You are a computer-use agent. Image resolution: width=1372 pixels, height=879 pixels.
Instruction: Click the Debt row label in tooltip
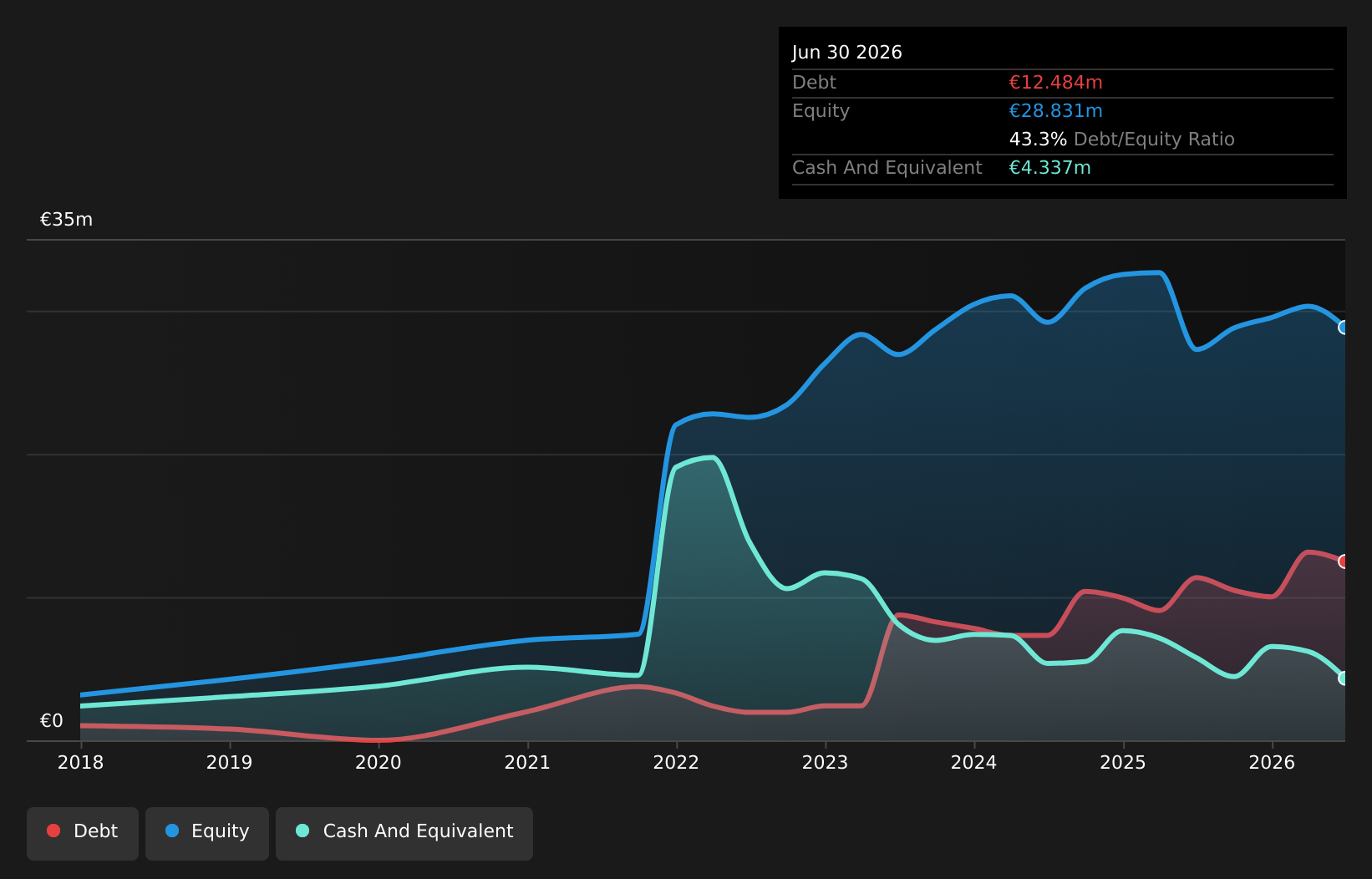tap(814, 83)
